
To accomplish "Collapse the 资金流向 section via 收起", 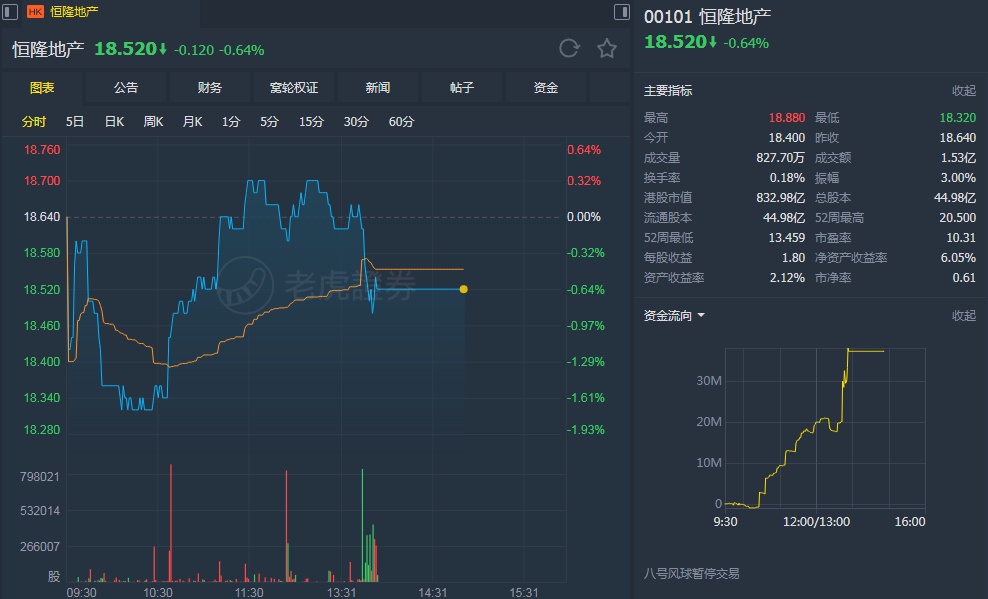I will point(963,316).
